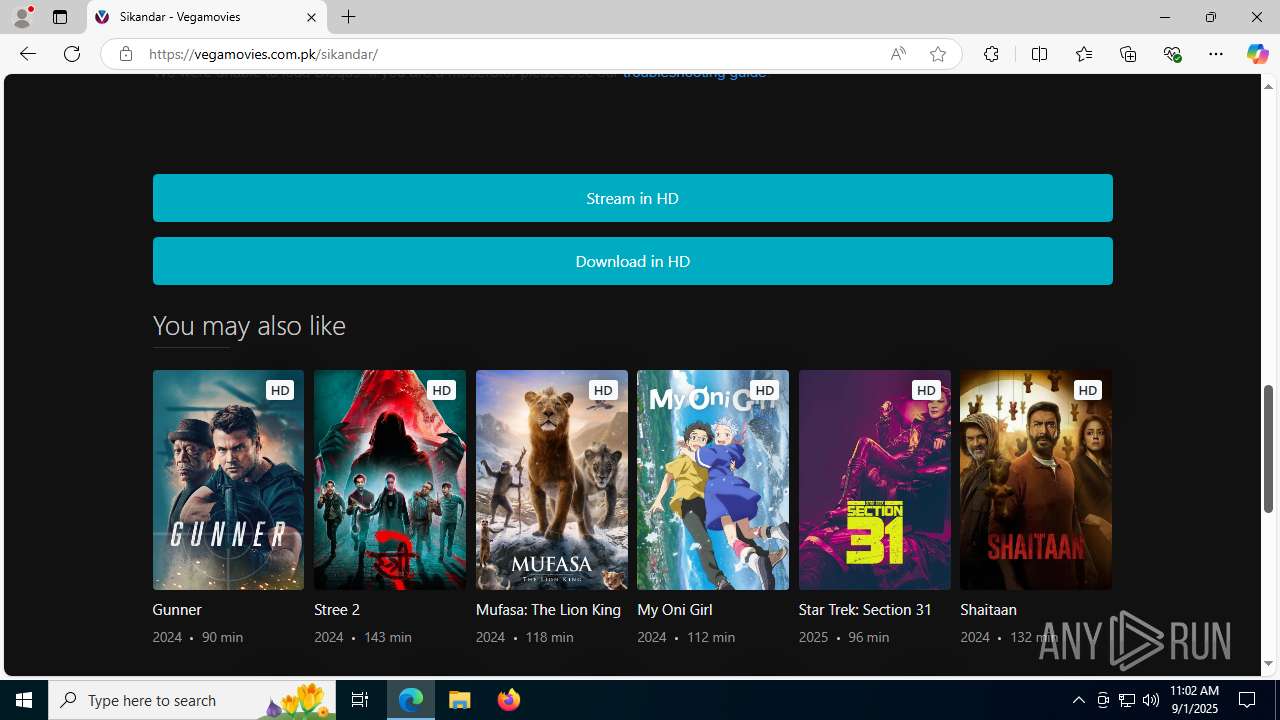Refresh the Vegamovies page

72,54
